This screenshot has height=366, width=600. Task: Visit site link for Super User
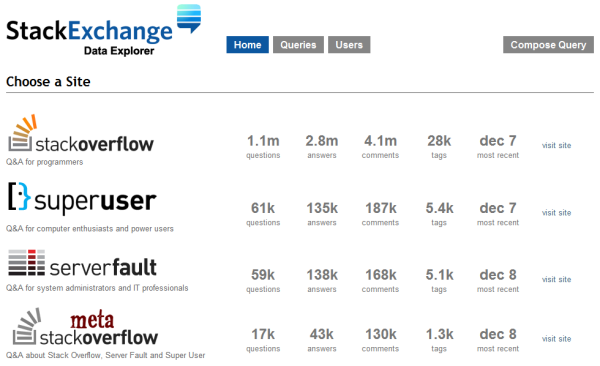[x=556, y=213]
